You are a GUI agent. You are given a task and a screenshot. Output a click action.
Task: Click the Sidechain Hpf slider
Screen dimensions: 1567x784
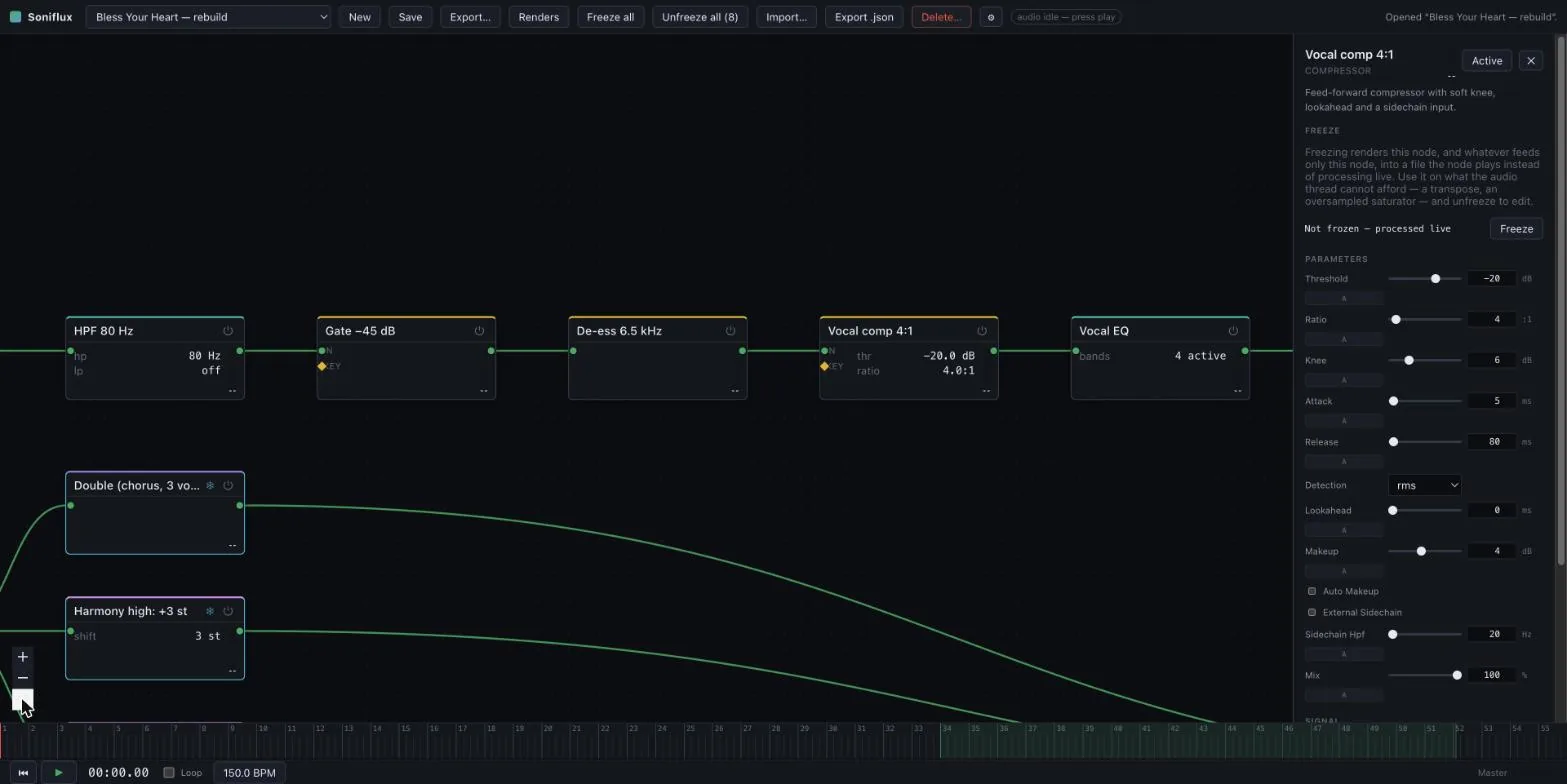(x=1425, y=634)
